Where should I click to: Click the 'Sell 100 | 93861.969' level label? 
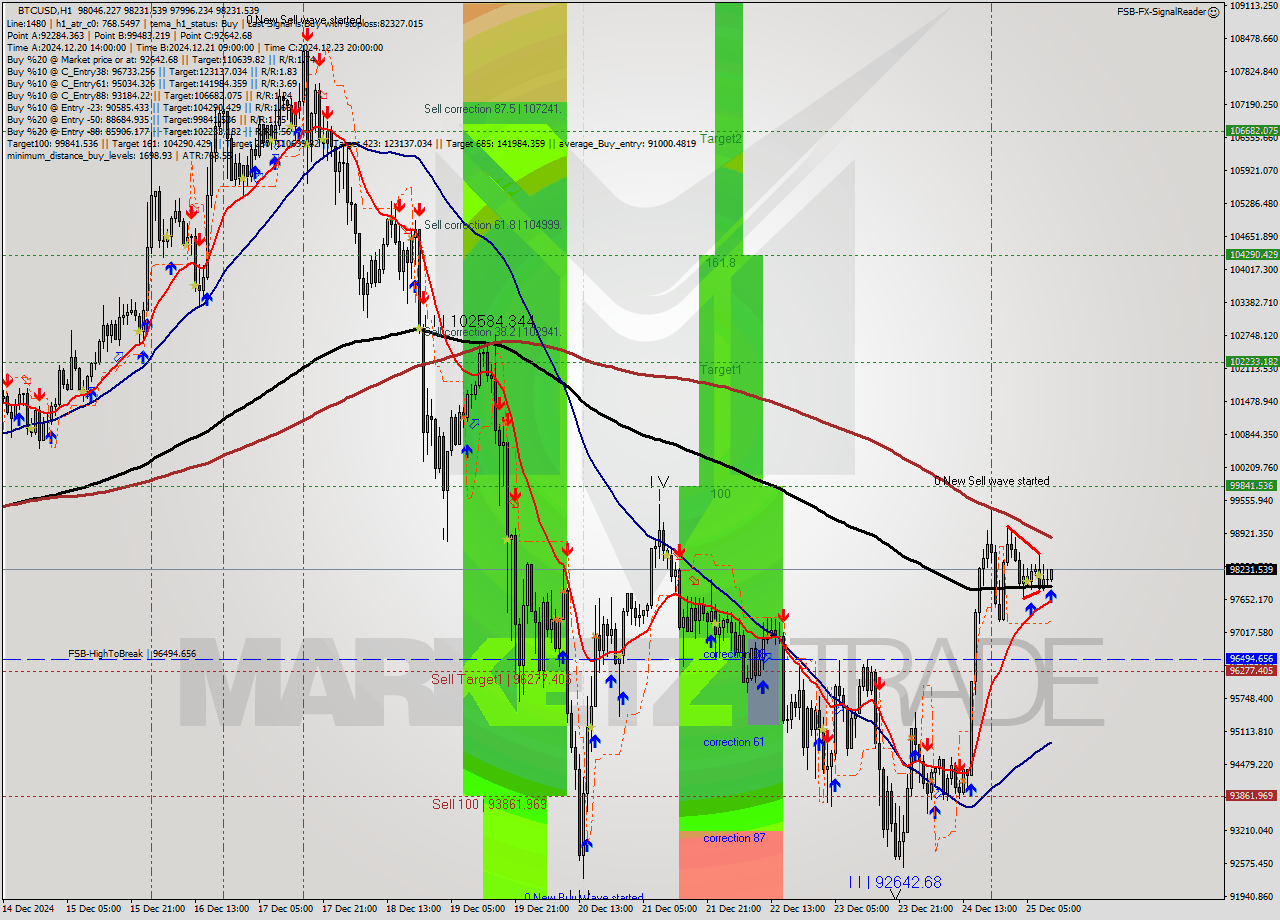(489, 804)
